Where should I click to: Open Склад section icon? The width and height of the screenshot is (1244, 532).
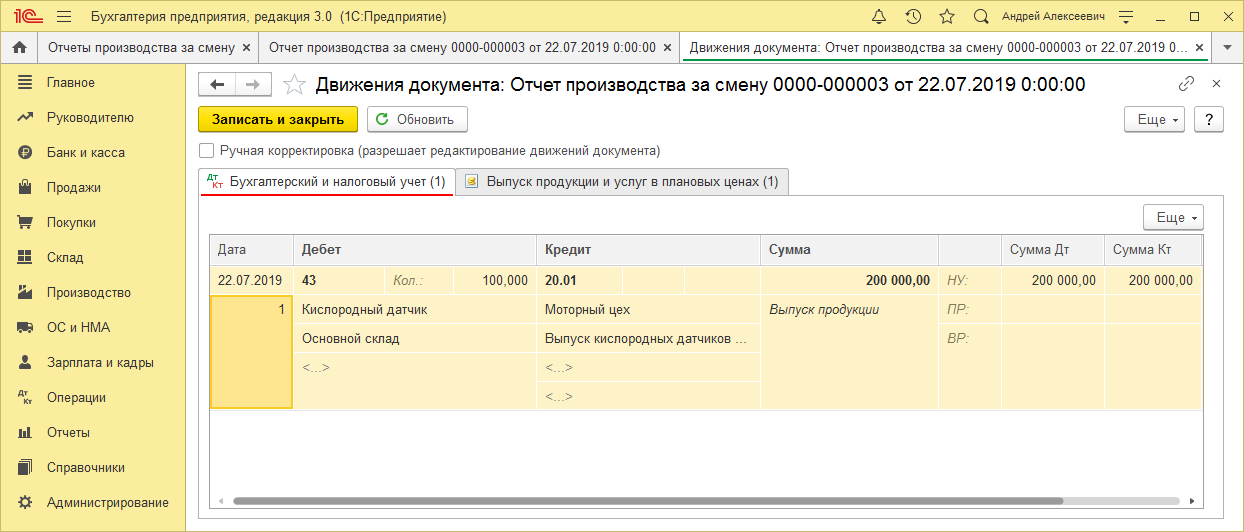(26, 257)
